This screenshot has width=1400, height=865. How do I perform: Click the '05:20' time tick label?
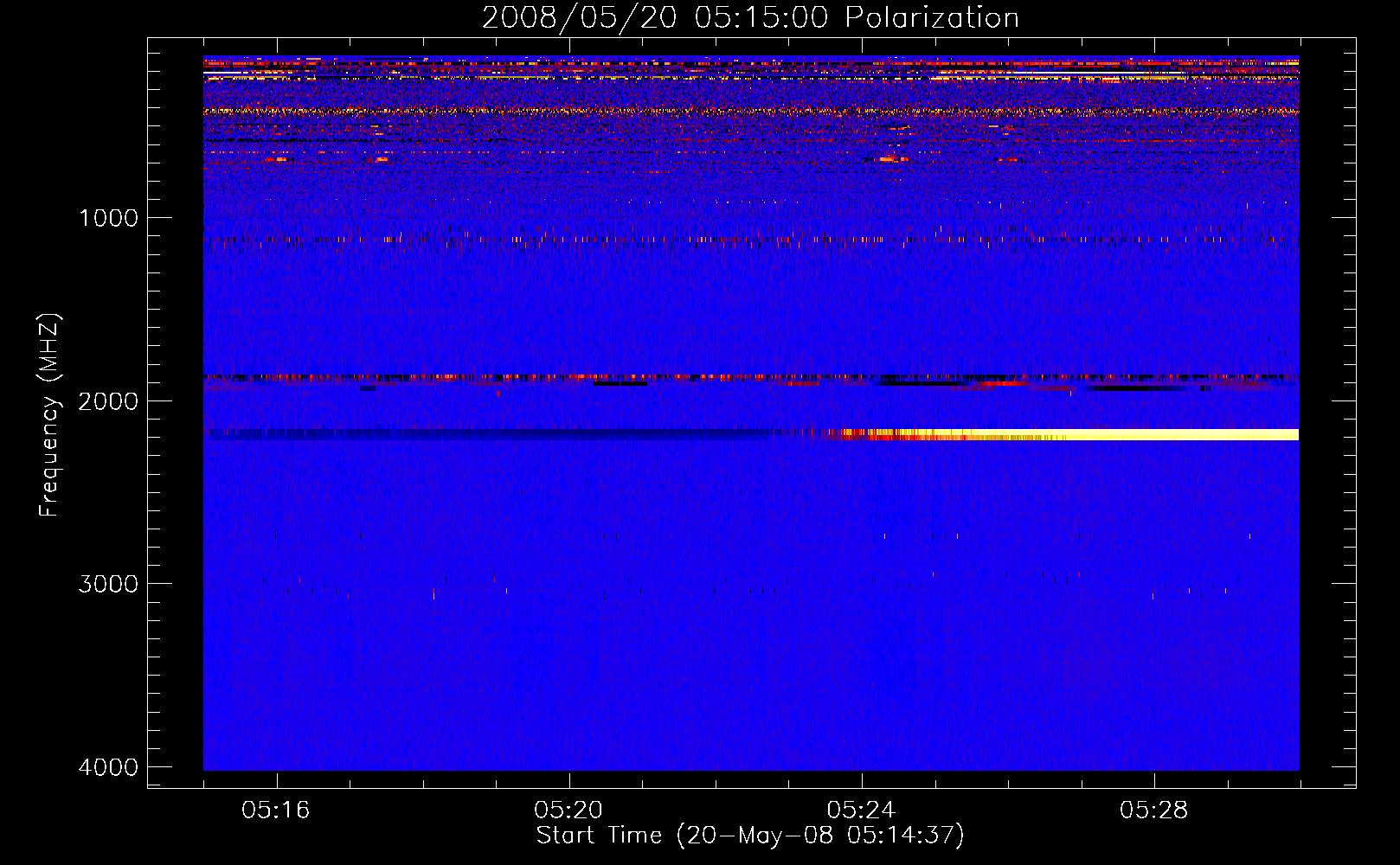pyautogui.click(x=568, y=811)
